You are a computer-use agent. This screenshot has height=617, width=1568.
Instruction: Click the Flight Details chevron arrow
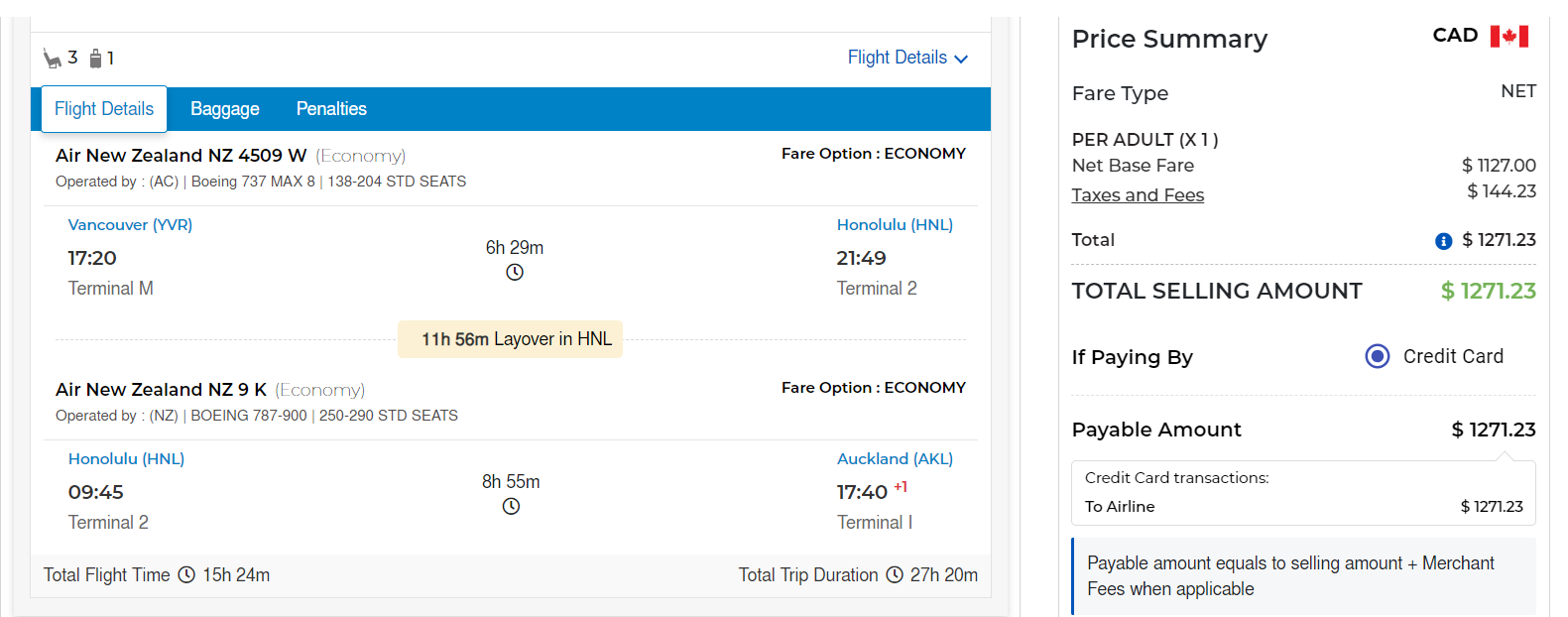(x=961, y=60)
